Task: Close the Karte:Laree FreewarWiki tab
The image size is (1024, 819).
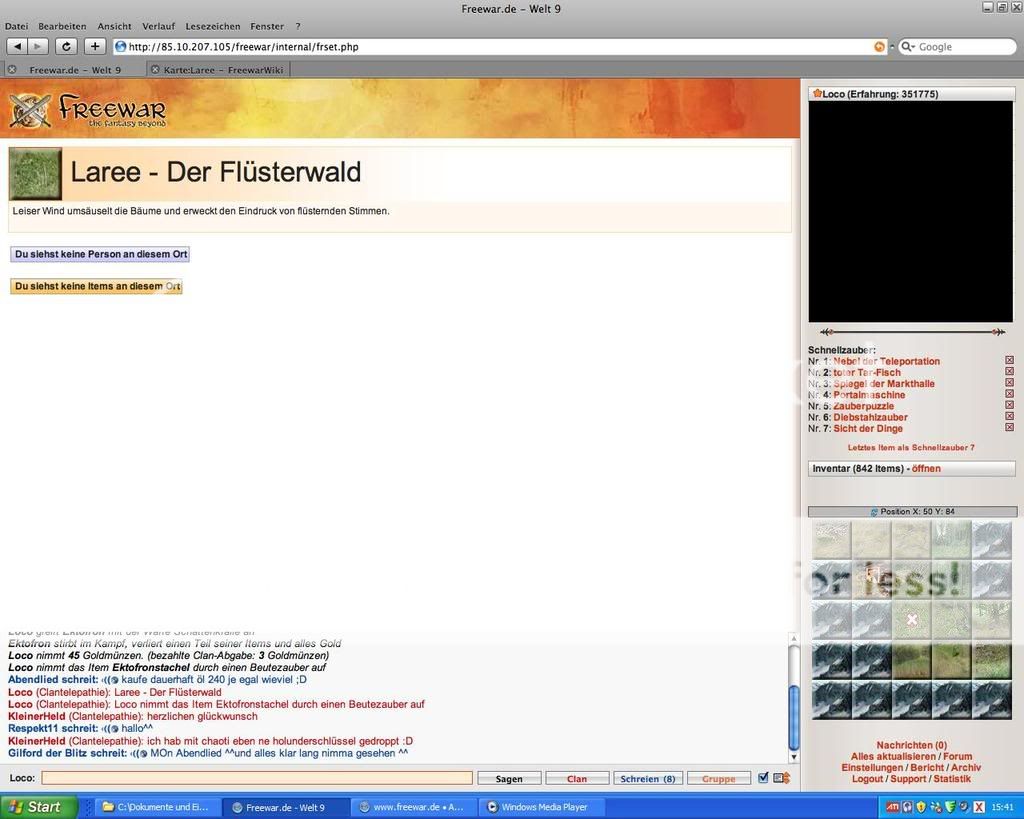Action: 155,69
